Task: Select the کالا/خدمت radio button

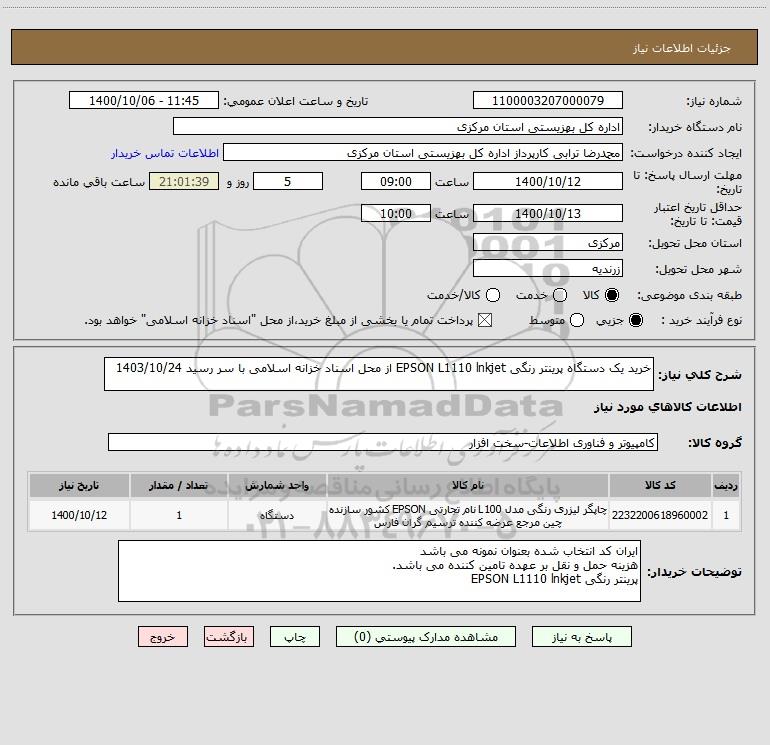Action: click(x=493, y=295)
